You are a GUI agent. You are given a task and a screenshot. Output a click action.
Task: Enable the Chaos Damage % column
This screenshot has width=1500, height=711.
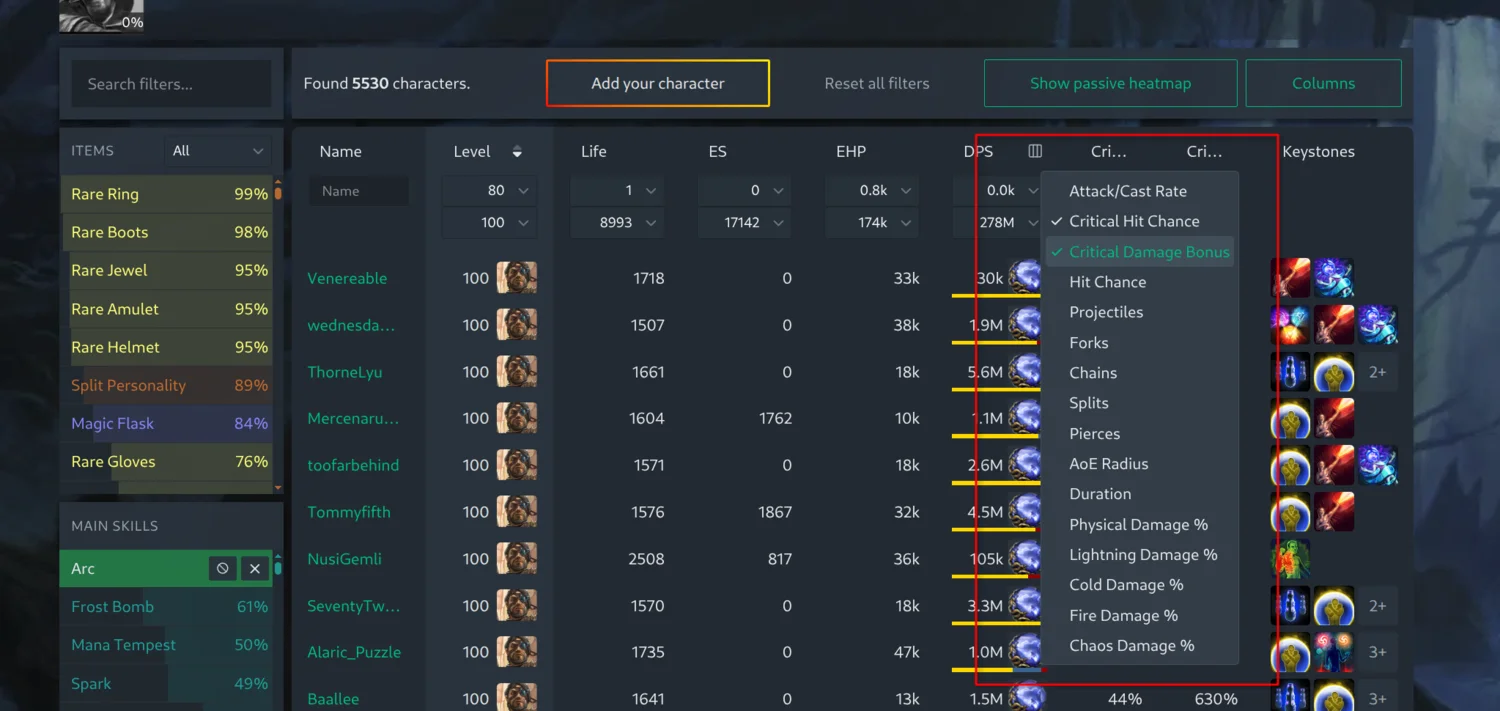(1139, 646)
